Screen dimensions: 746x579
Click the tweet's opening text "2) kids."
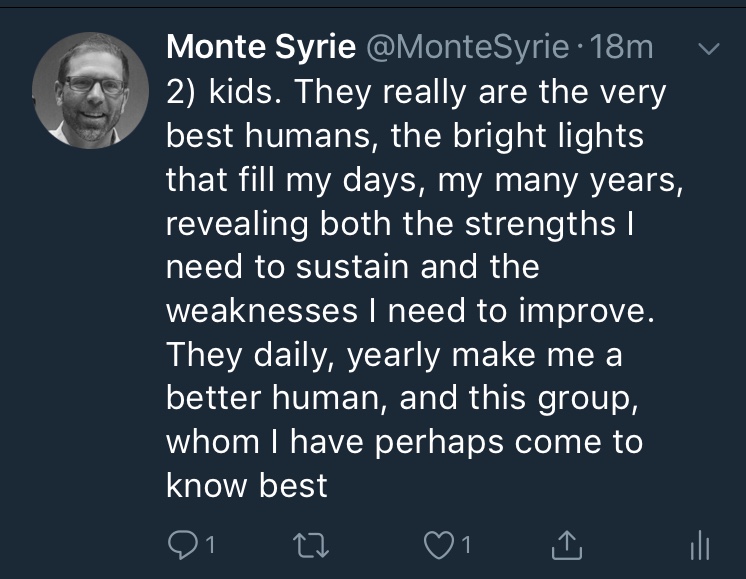[224, 93]
